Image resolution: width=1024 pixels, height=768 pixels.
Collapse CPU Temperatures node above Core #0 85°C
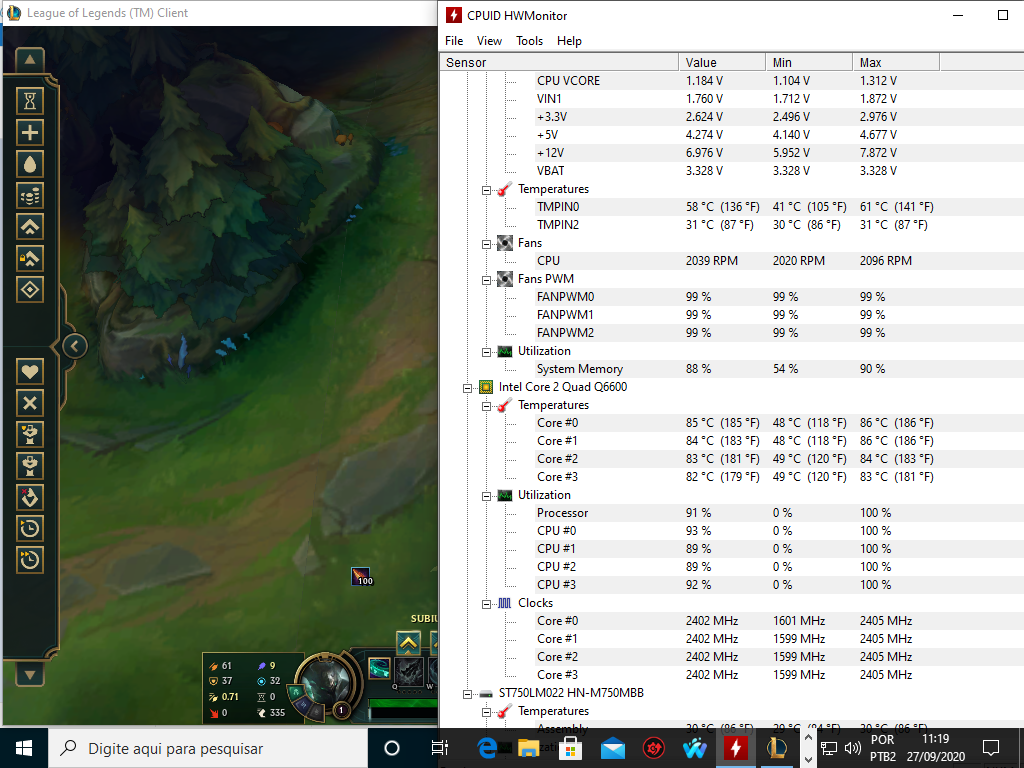pos(487,406)
